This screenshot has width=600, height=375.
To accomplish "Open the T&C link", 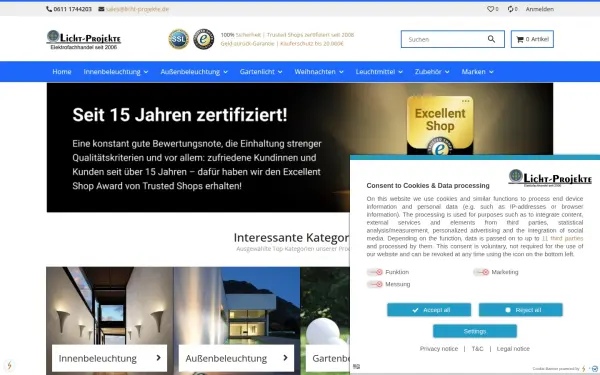I will (x=478, y=349).
